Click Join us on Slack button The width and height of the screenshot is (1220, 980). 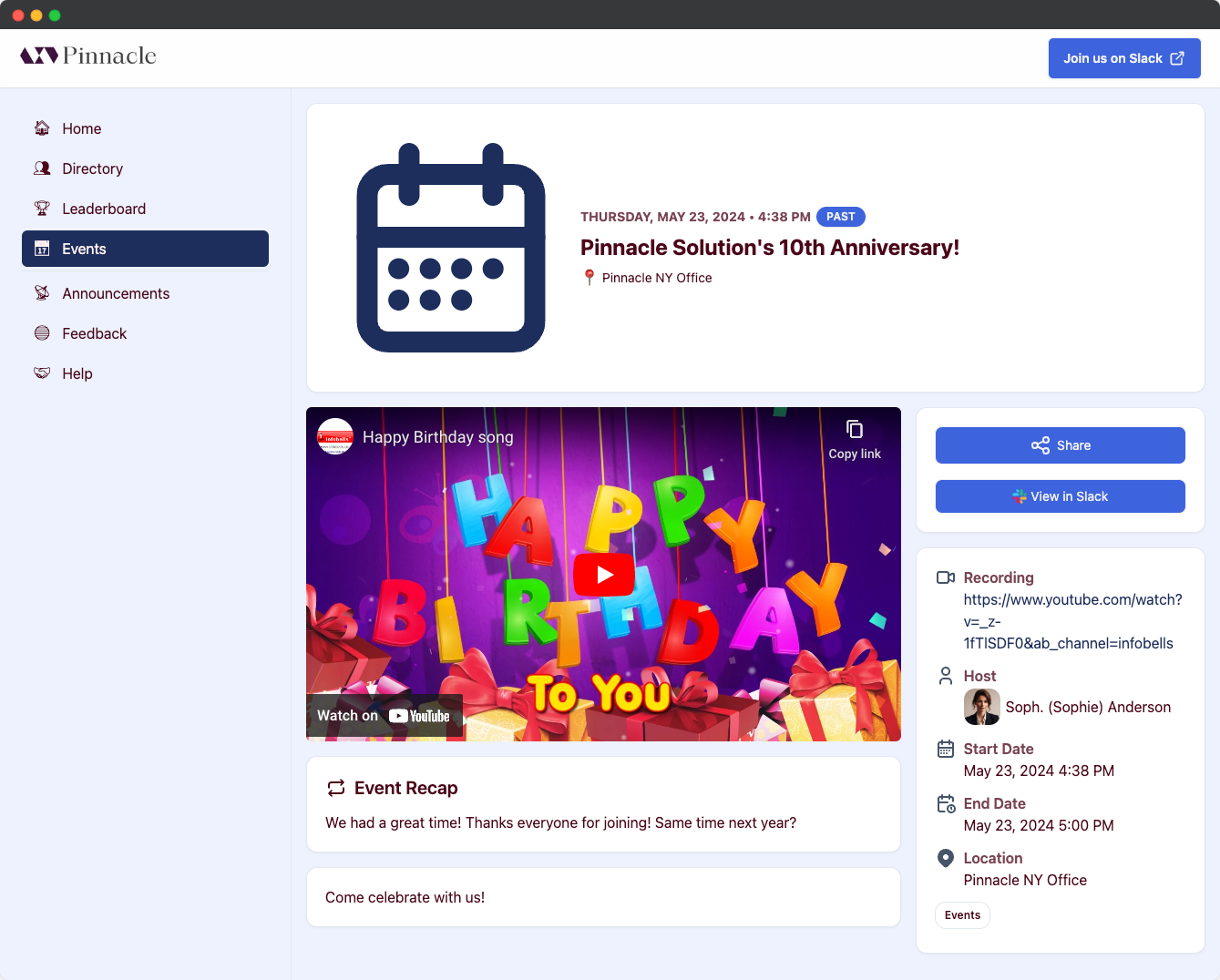[x=1124, y=58]
